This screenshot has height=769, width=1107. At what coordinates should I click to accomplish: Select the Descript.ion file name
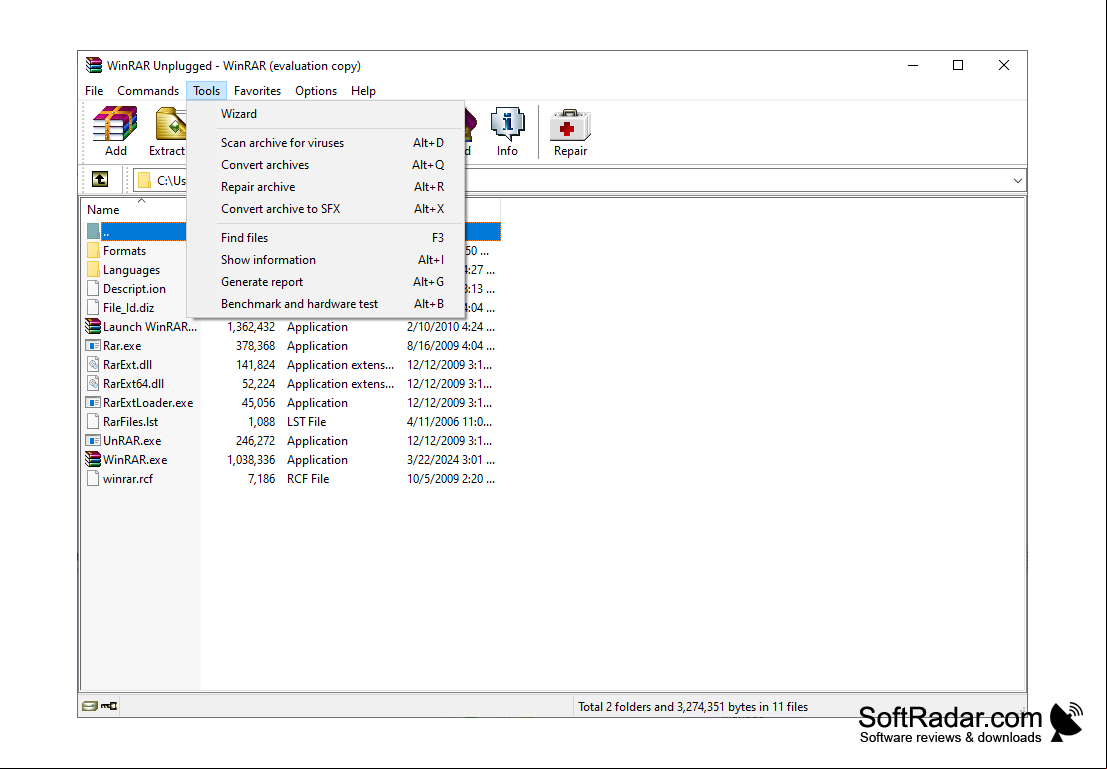[134, 288]
